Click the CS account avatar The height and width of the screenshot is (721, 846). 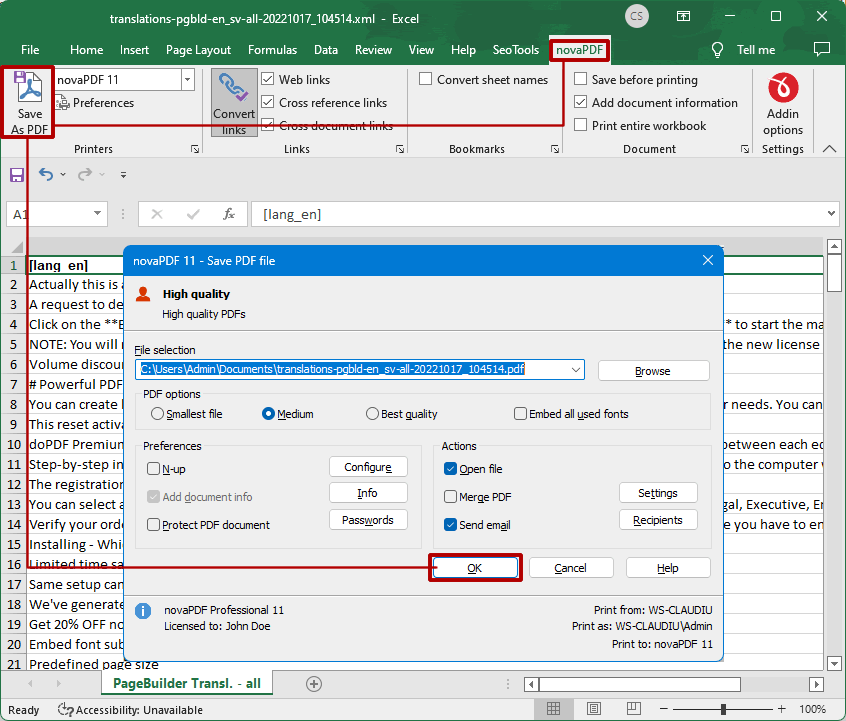click(x=637, y=16)
